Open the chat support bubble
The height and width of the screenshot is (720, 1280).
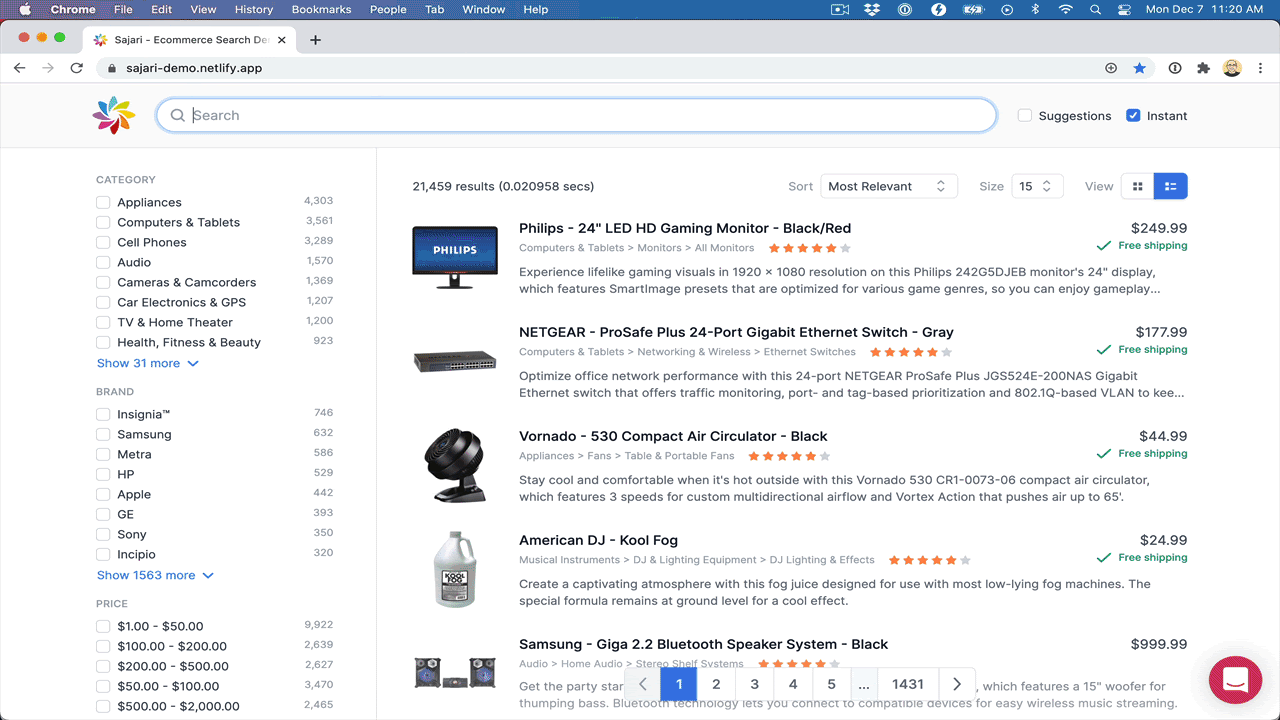[1235, 681]
